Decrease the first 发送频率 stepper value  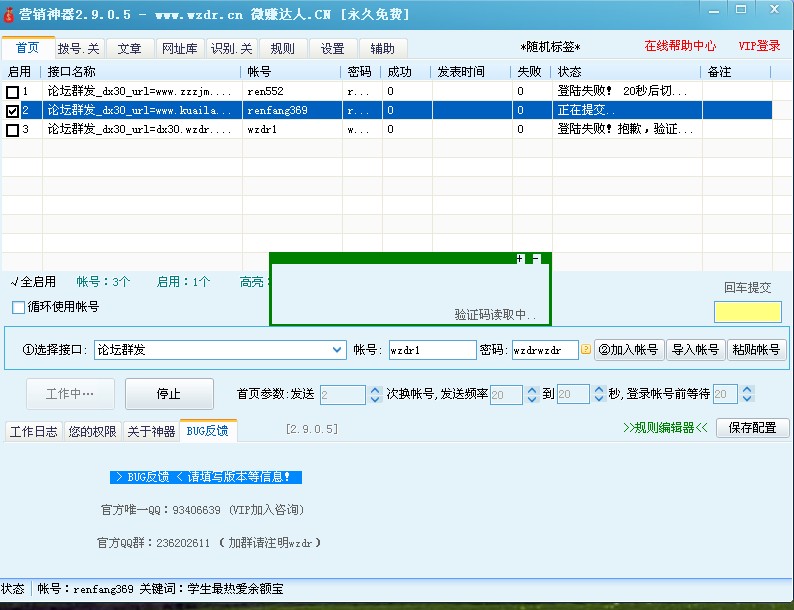point(532,399)
